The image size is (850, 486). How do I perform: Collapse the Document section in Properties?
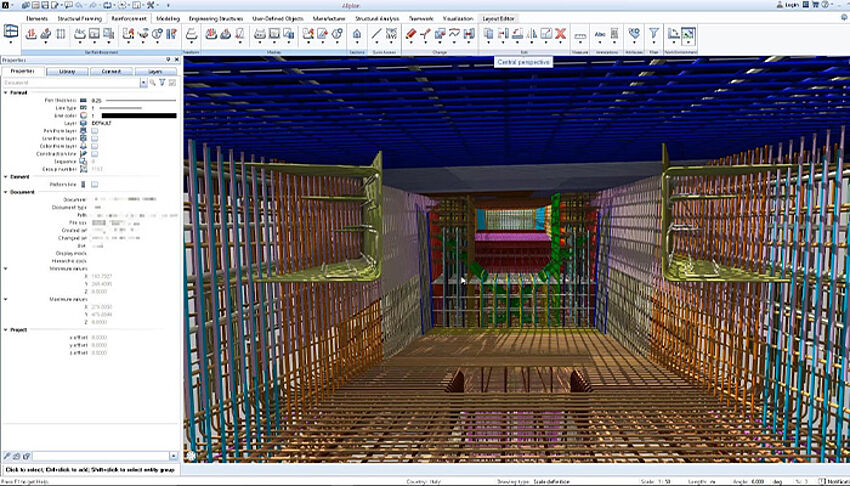[5, 192]
